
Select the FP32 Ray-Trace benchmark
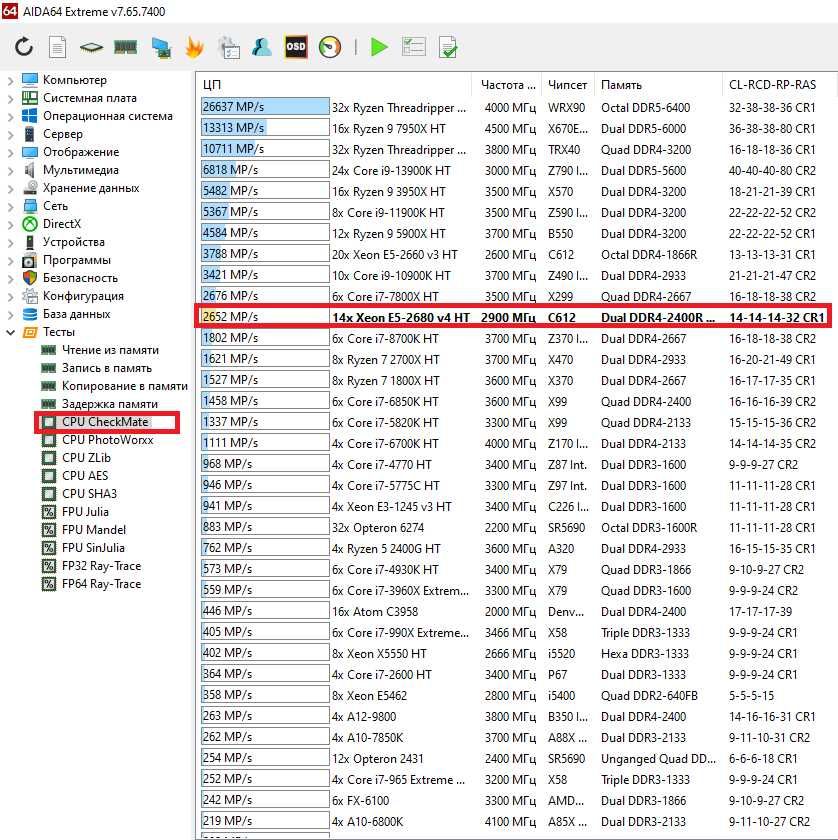coord(102,566)
